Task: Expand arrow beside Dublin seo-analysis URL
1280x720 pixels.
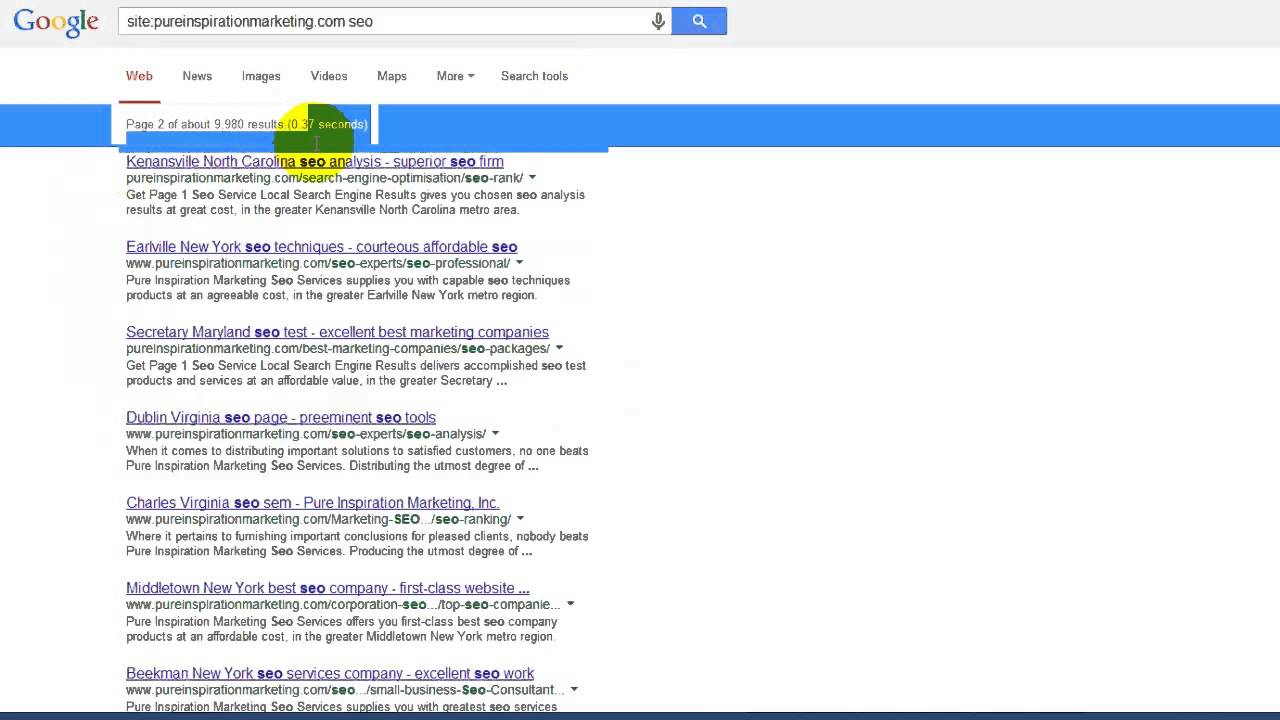Action: click(495, 434)
